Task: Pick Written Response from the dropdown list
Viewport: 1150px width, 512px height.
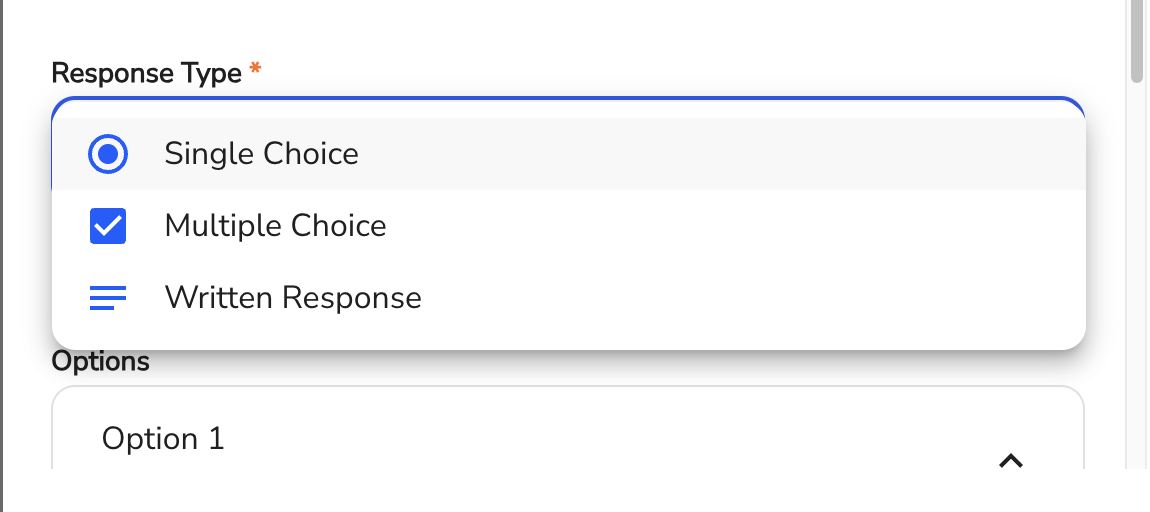Action: pos(293,298)
